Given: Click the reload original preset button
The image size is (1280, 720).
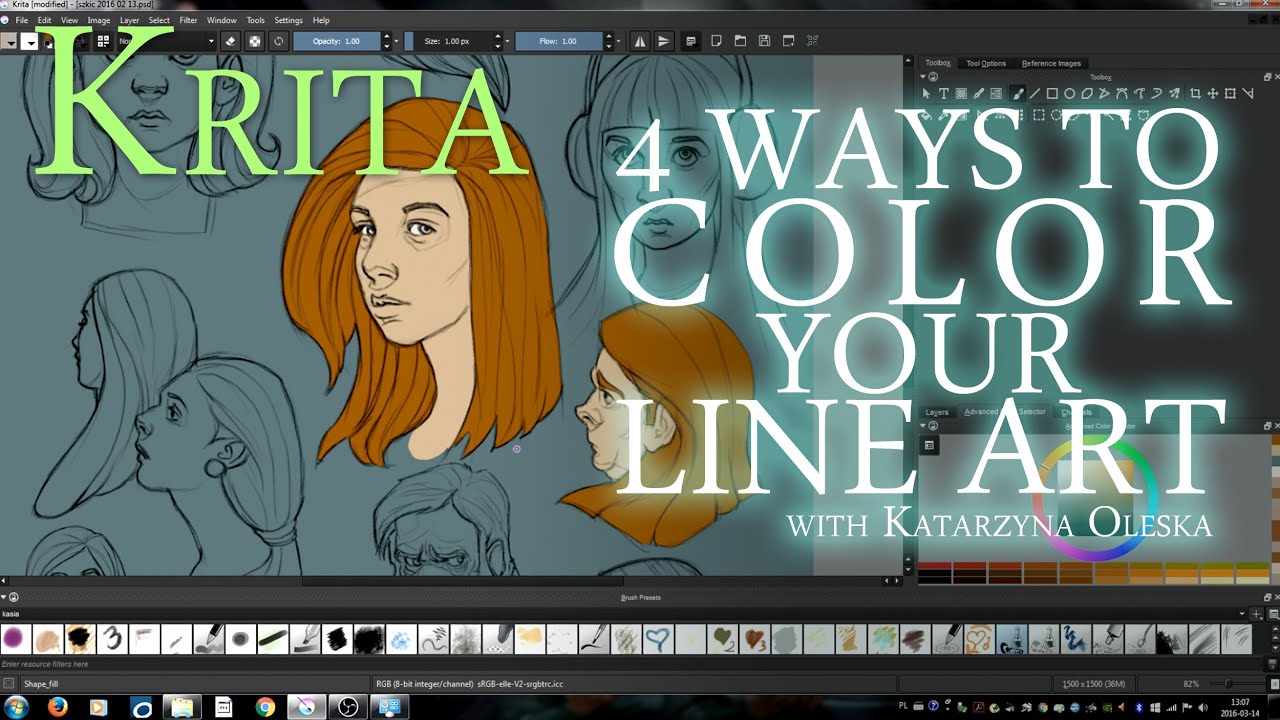Looking at the screenshot, I should pos(278,41).
